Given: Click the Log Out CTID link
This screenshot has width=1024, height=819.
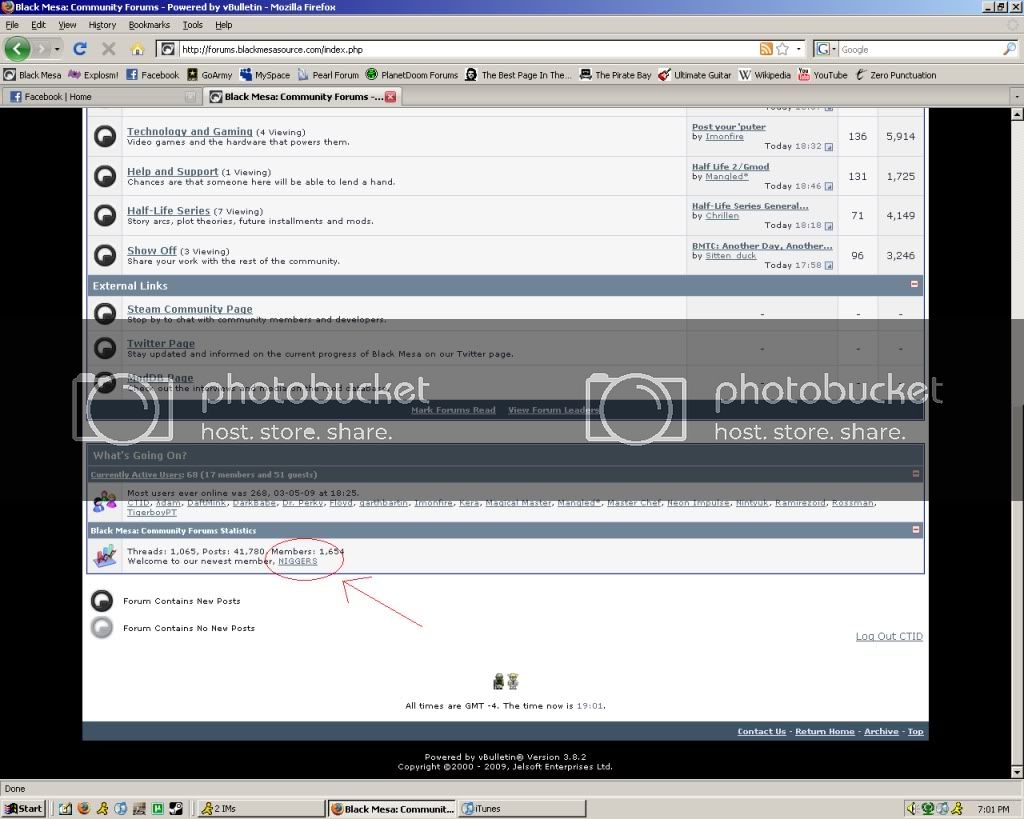Looking at the screenshot, I should coord(889,636).
